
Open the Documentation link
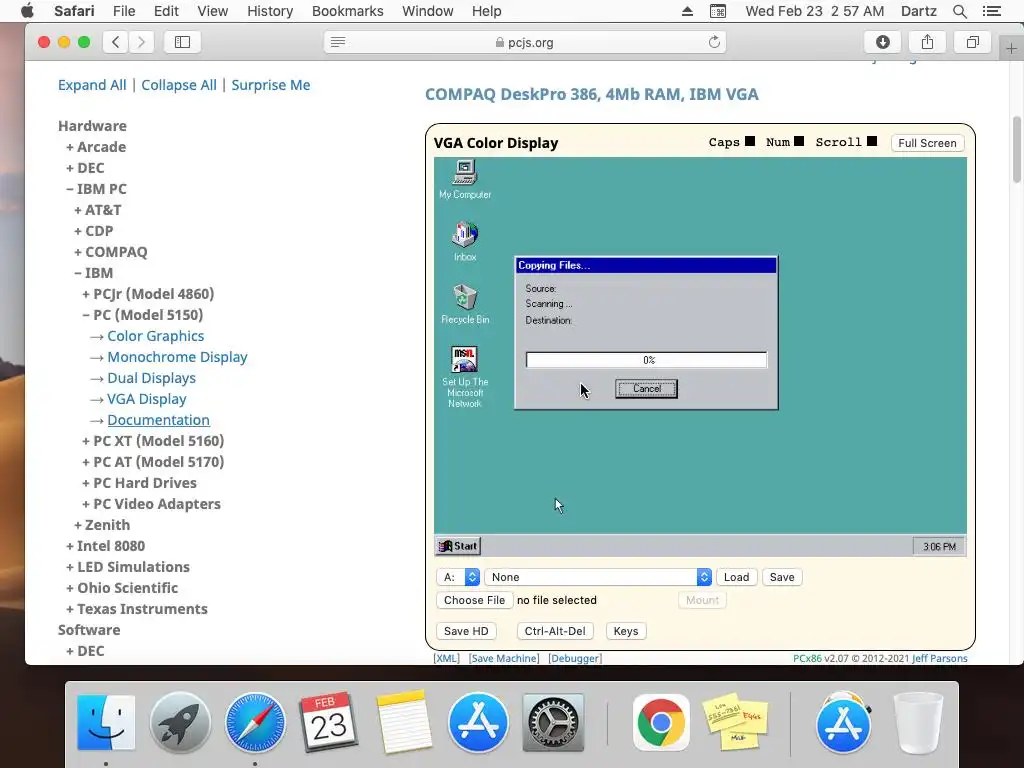[159, 420]
